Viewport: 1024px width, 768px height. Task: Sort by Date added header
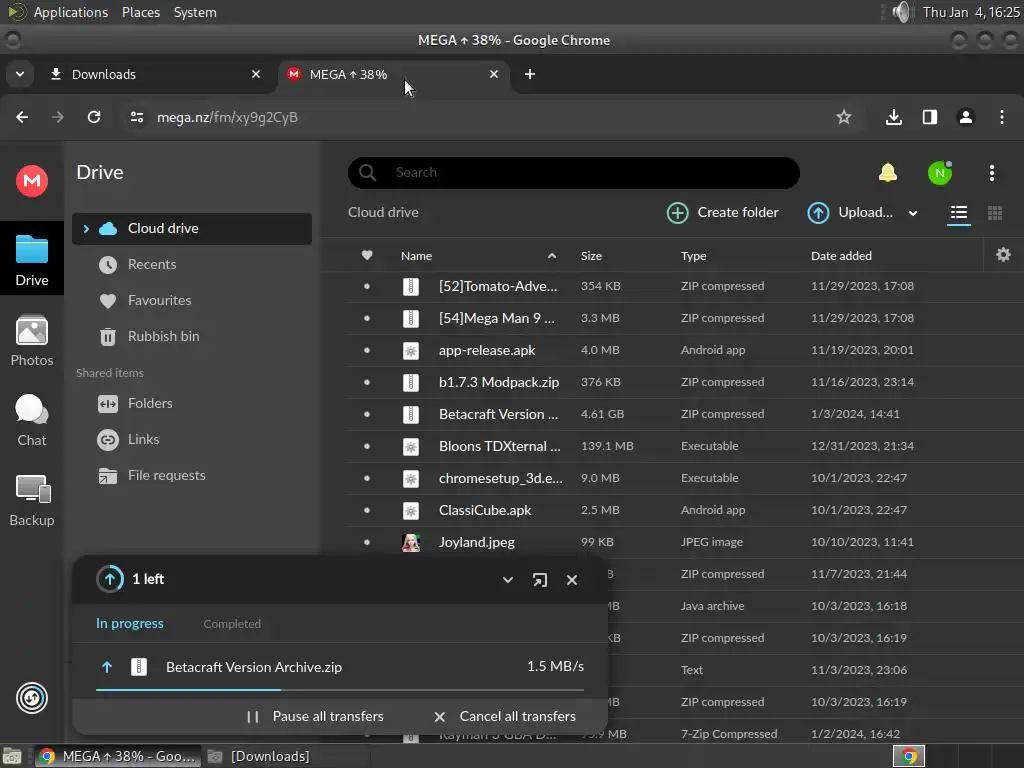pyautogui.click(x=841, y=256)
